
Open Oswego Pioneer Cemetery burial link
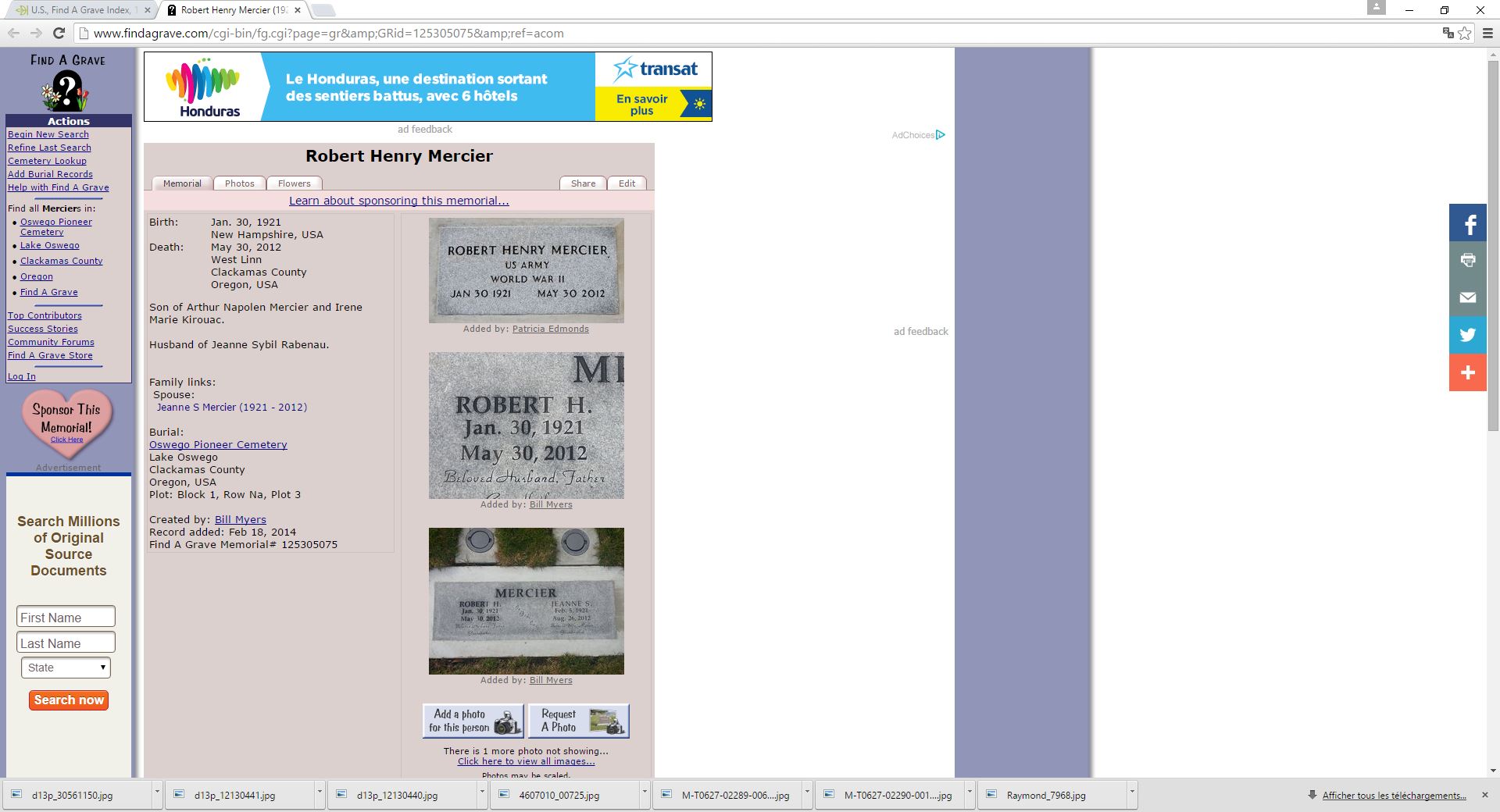(x=218, y=445)
